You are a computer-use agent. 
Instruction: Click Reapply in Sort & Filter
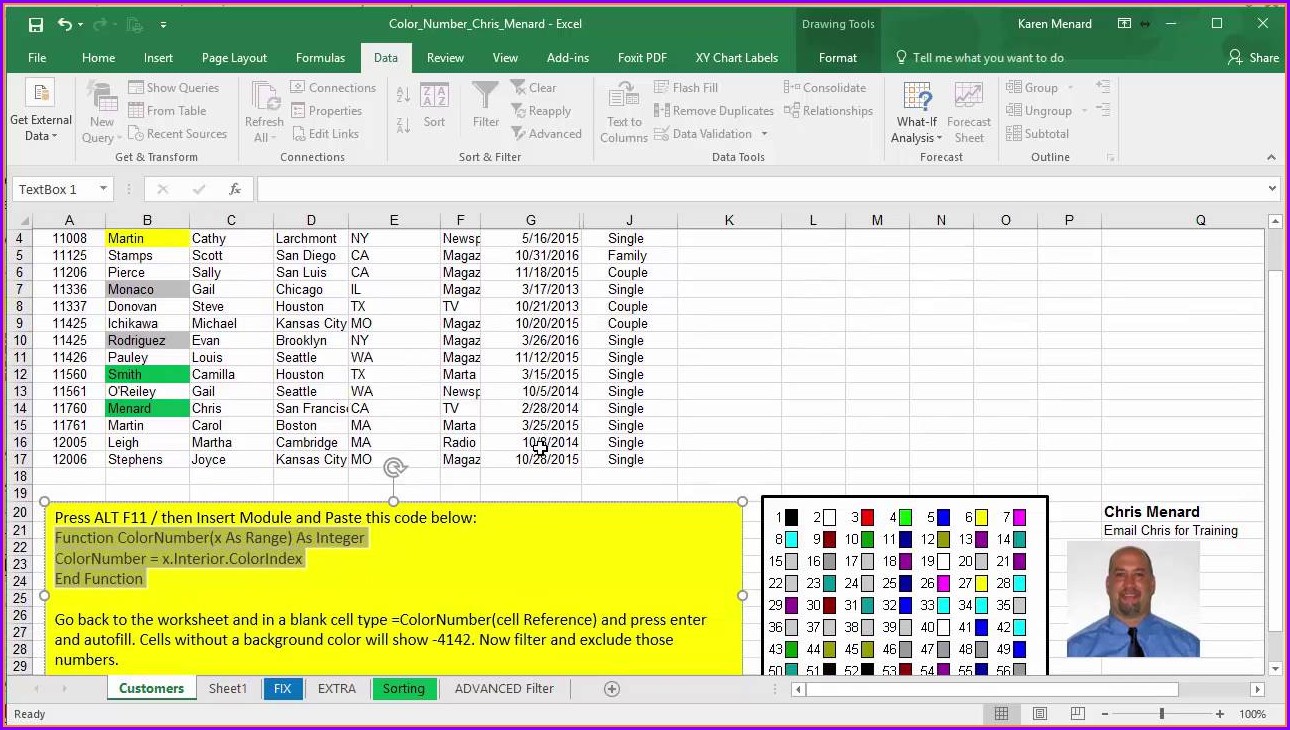tap(541, 111)
